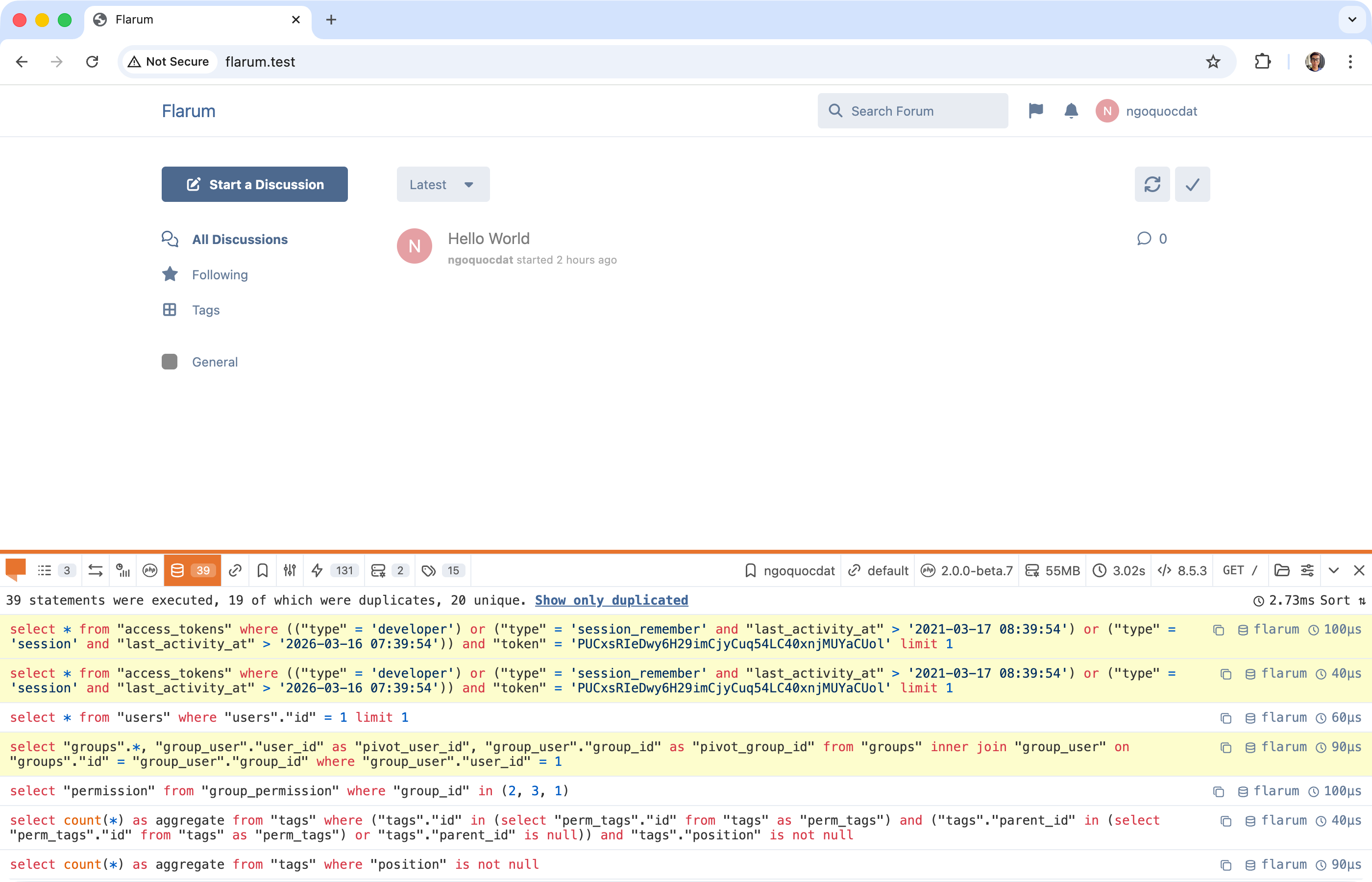Open debugbar request arrows panel icon

96,570
